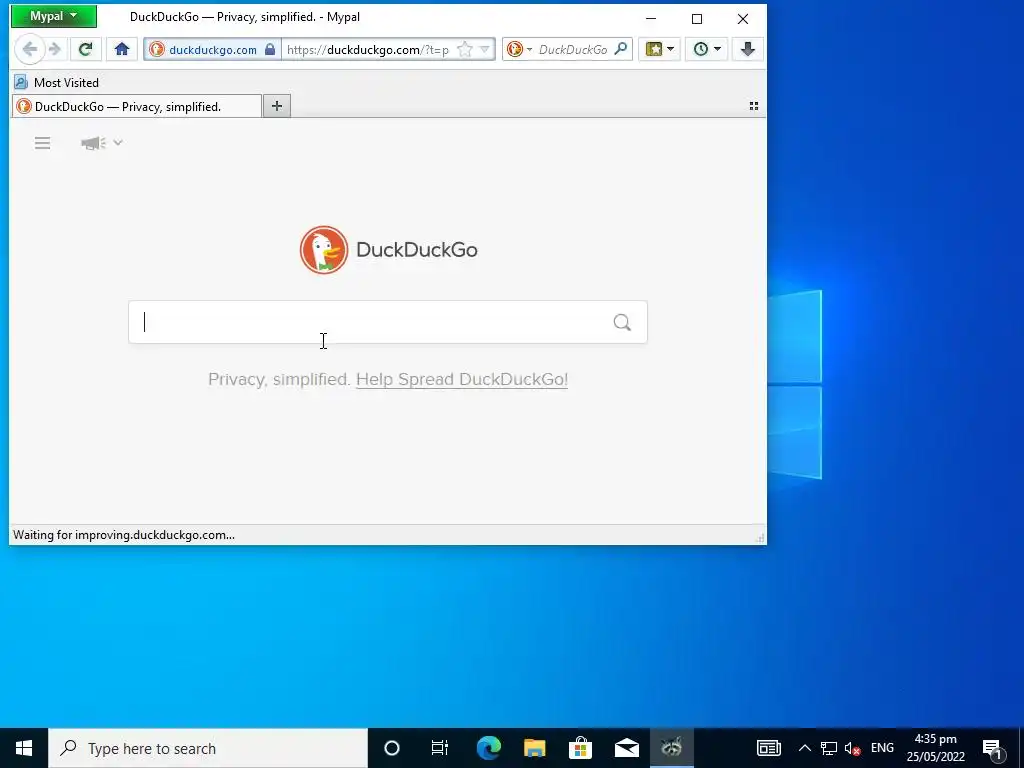Launch Microsoft Edge from the taskbar
1024x768 pixels.
pyautogui.click(x=488, y=748)
